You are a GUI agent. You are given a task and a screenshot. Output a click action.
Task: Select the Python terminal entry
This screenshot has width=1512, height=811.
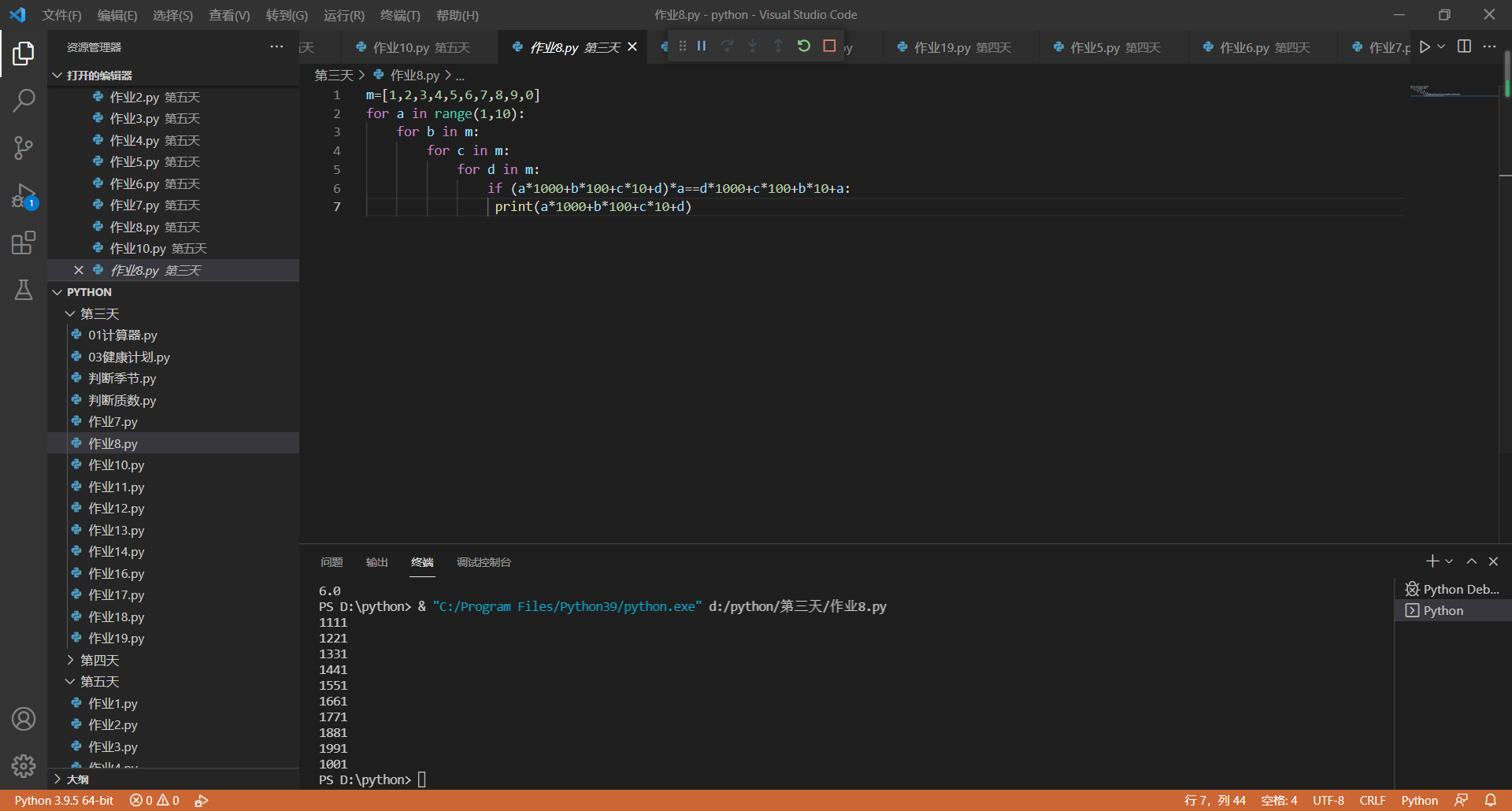click(1453, 610)
